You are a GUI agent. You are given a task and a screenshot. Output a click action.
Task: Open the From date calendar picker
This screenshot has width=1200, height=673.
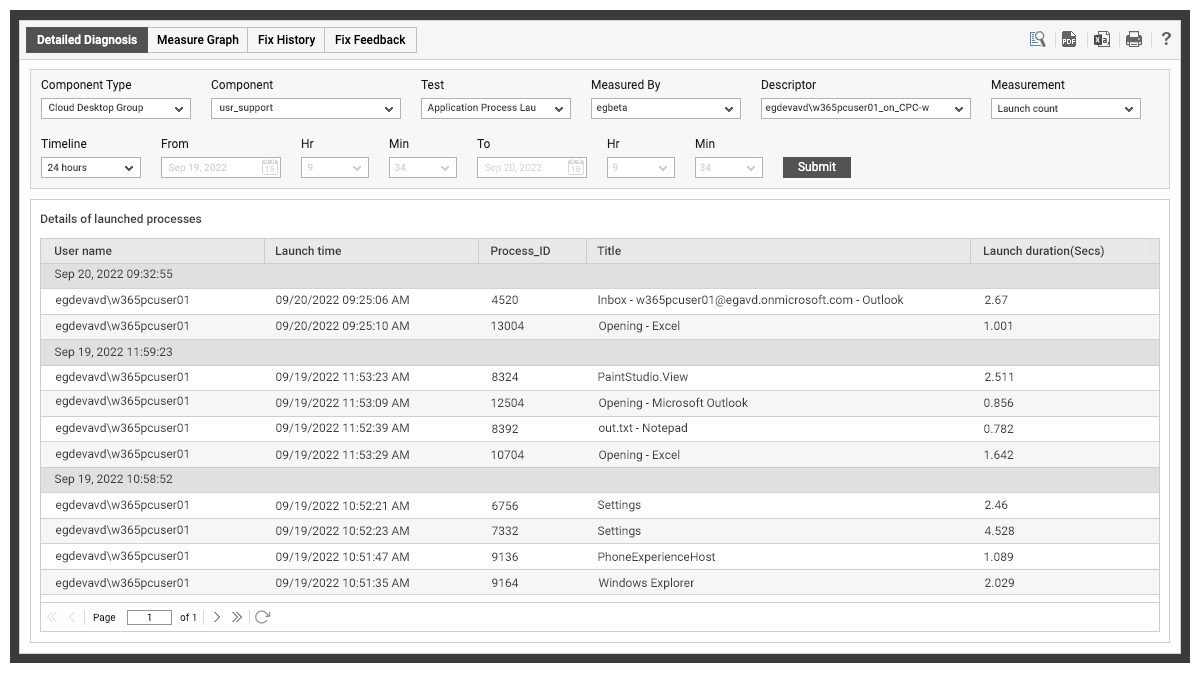[x=270, y=168]
